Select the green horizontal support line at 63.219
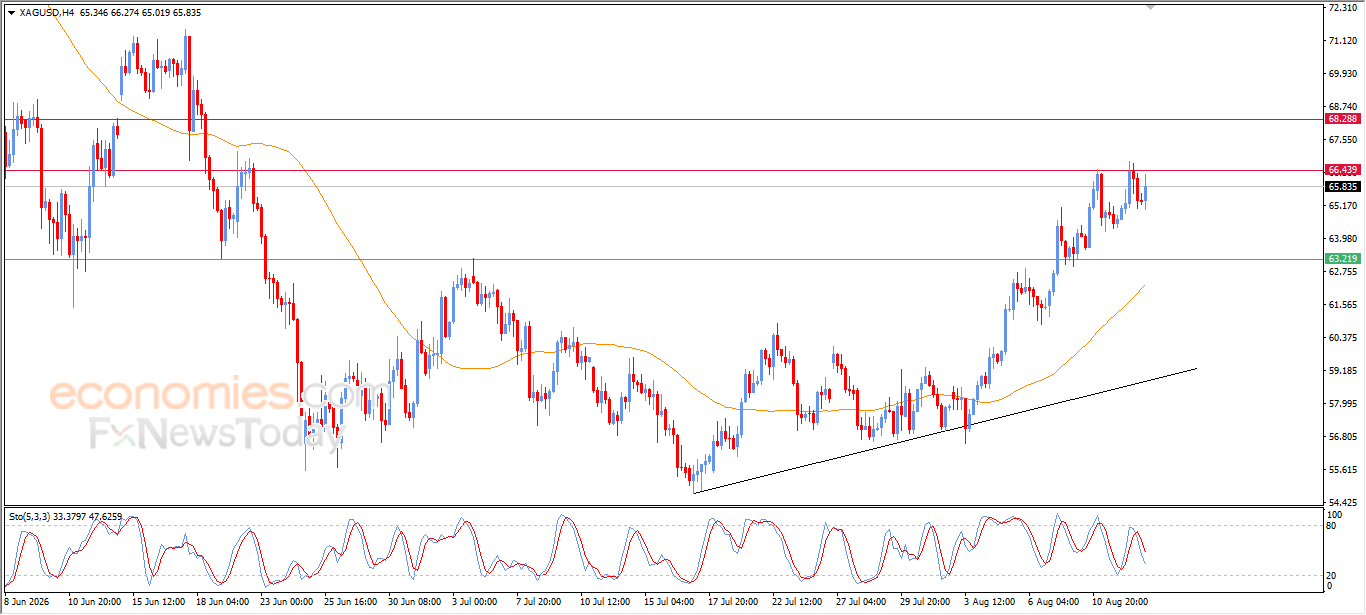 point(660,259)
